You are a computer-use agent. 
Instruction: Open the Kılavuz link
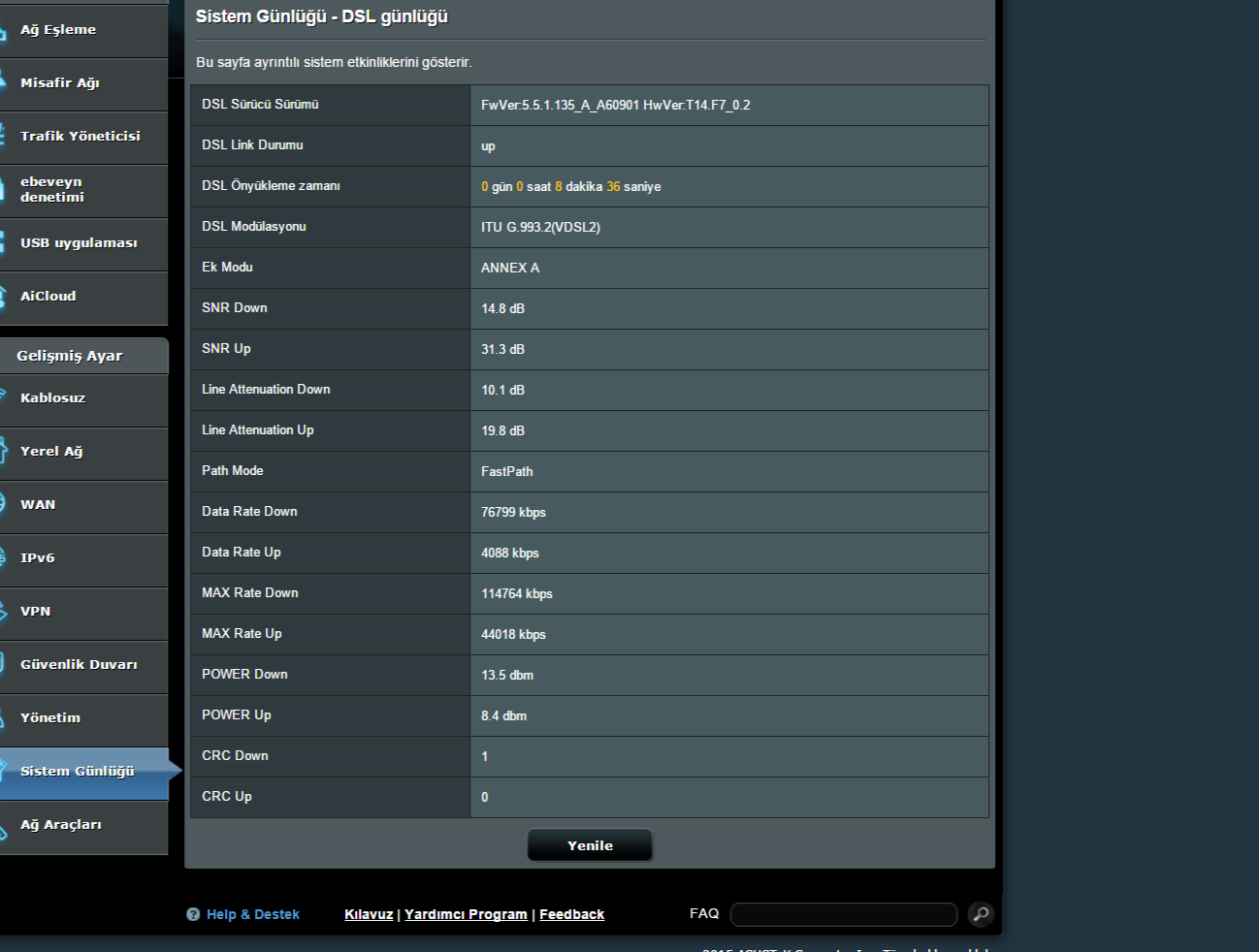pos(369,914)
